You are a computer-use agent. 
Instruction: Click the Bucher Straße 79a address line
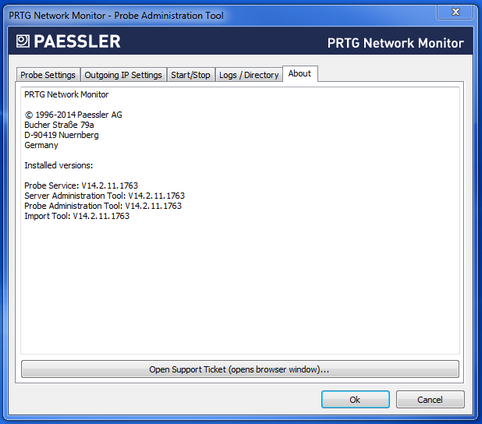click(x=59, y=125)
